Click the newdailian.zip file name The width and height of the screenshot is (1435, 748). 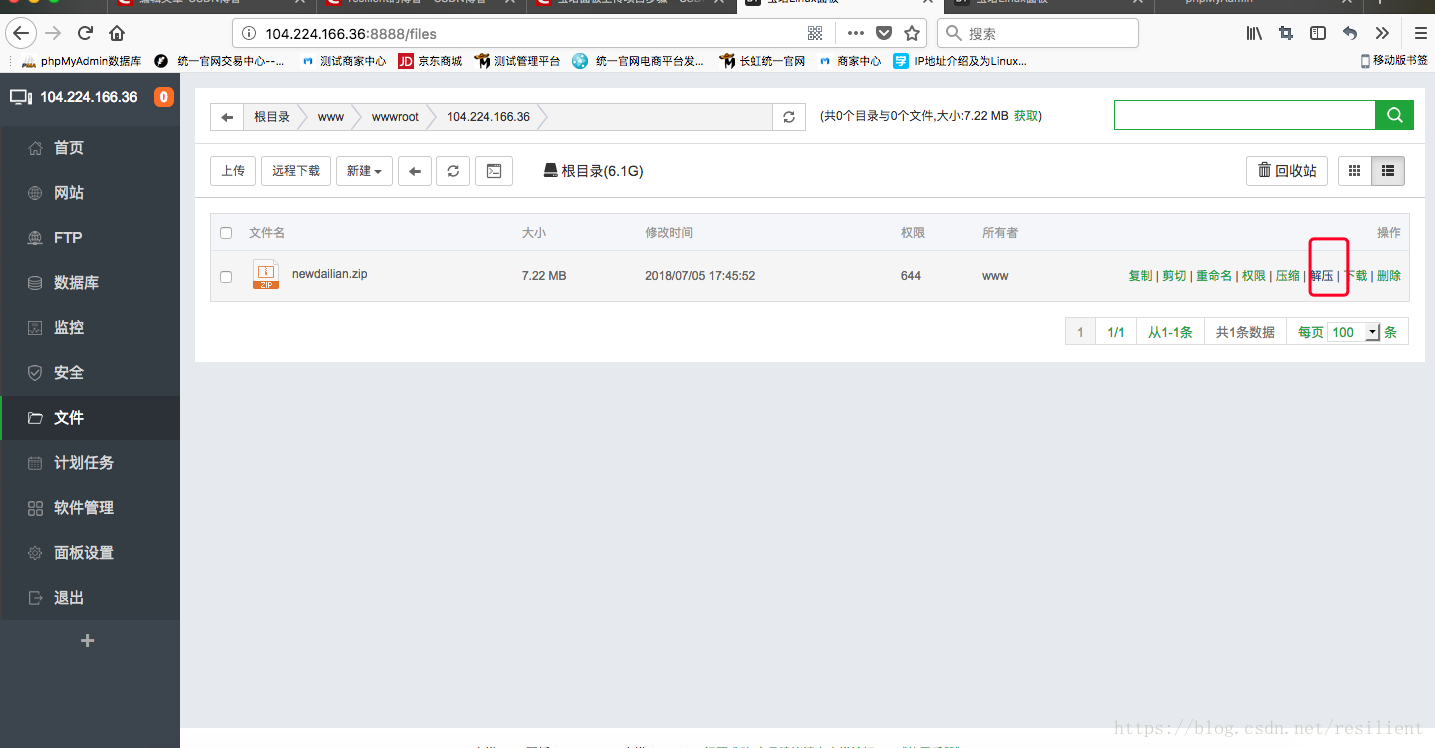coord(329,274)
